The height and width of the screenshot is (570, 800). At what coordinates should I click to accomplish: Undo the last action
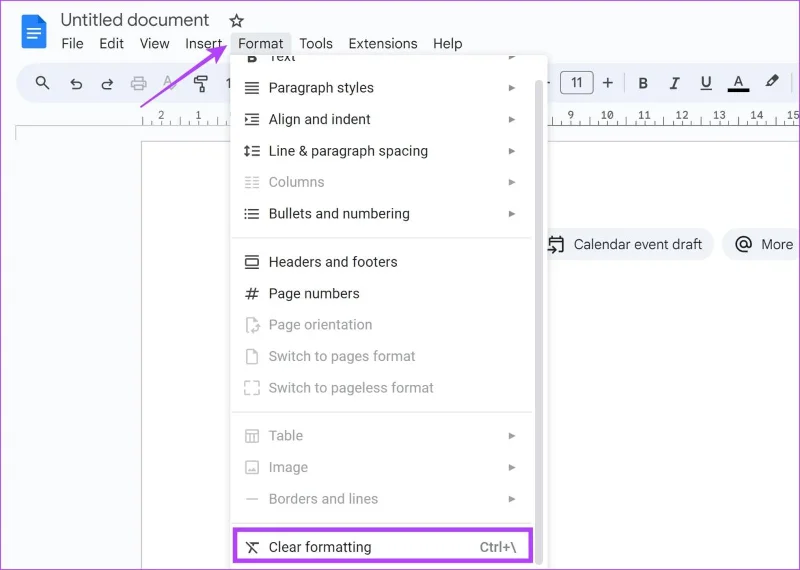pyautogui.click(x=76, y=83)
